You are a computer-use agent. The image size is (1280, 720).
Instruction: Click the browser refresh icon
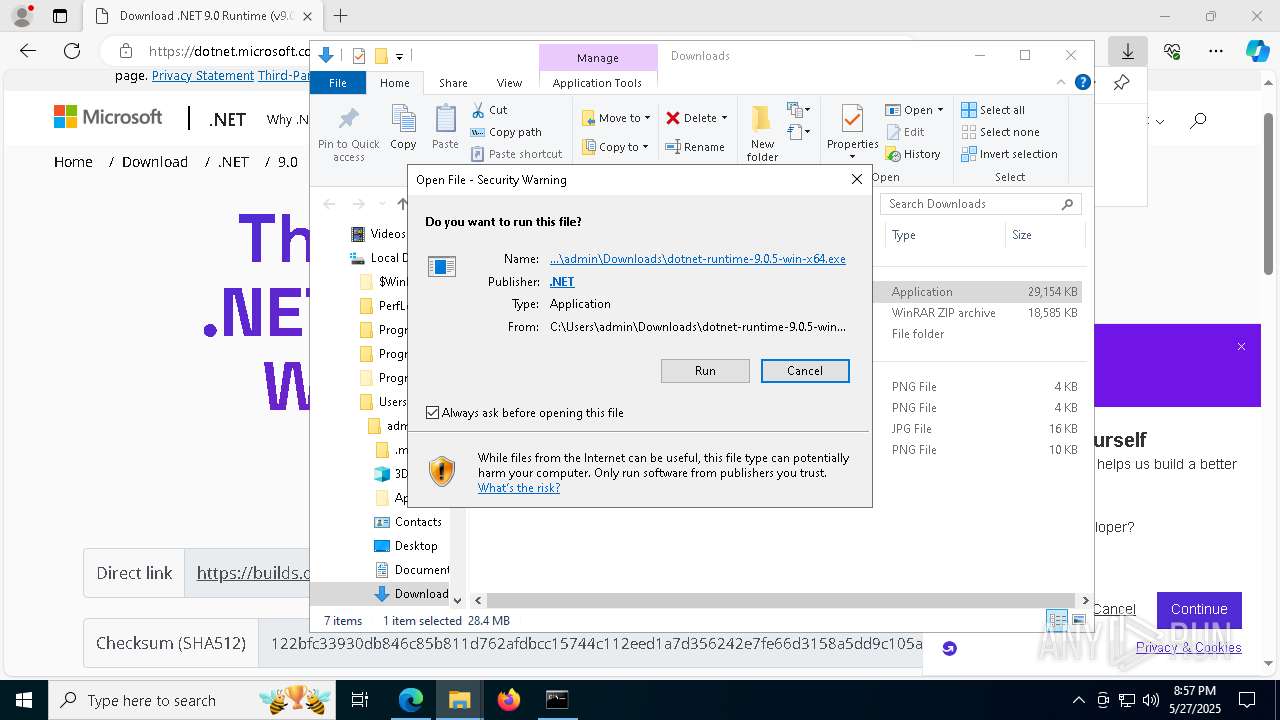(72, 51)
